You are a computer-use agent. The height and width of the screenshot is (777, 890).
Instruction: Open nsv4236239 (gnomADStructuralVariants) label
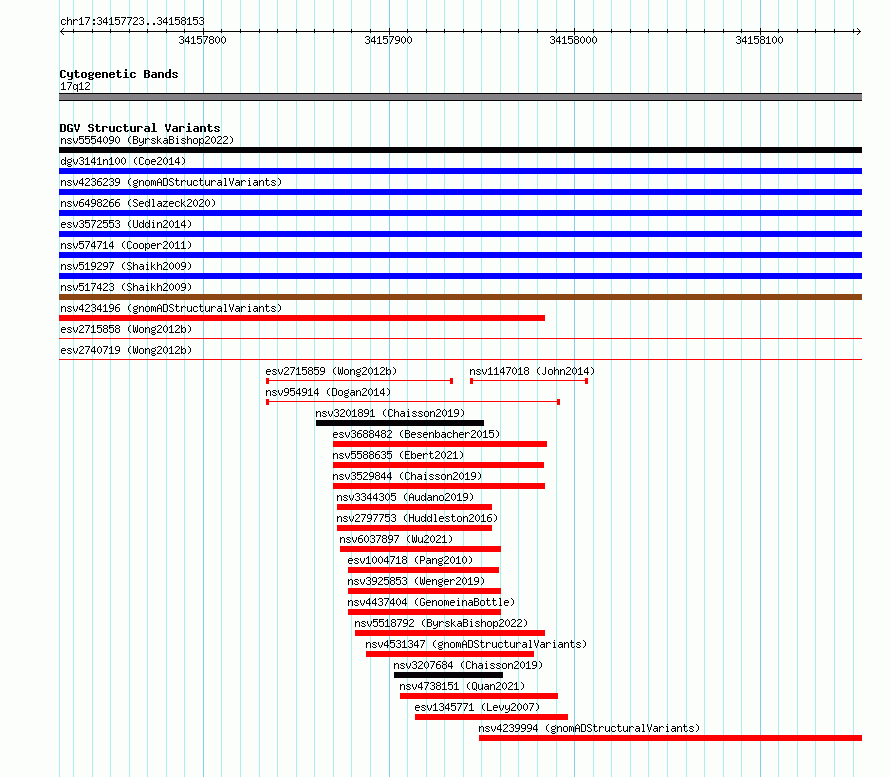pos(171,182)
